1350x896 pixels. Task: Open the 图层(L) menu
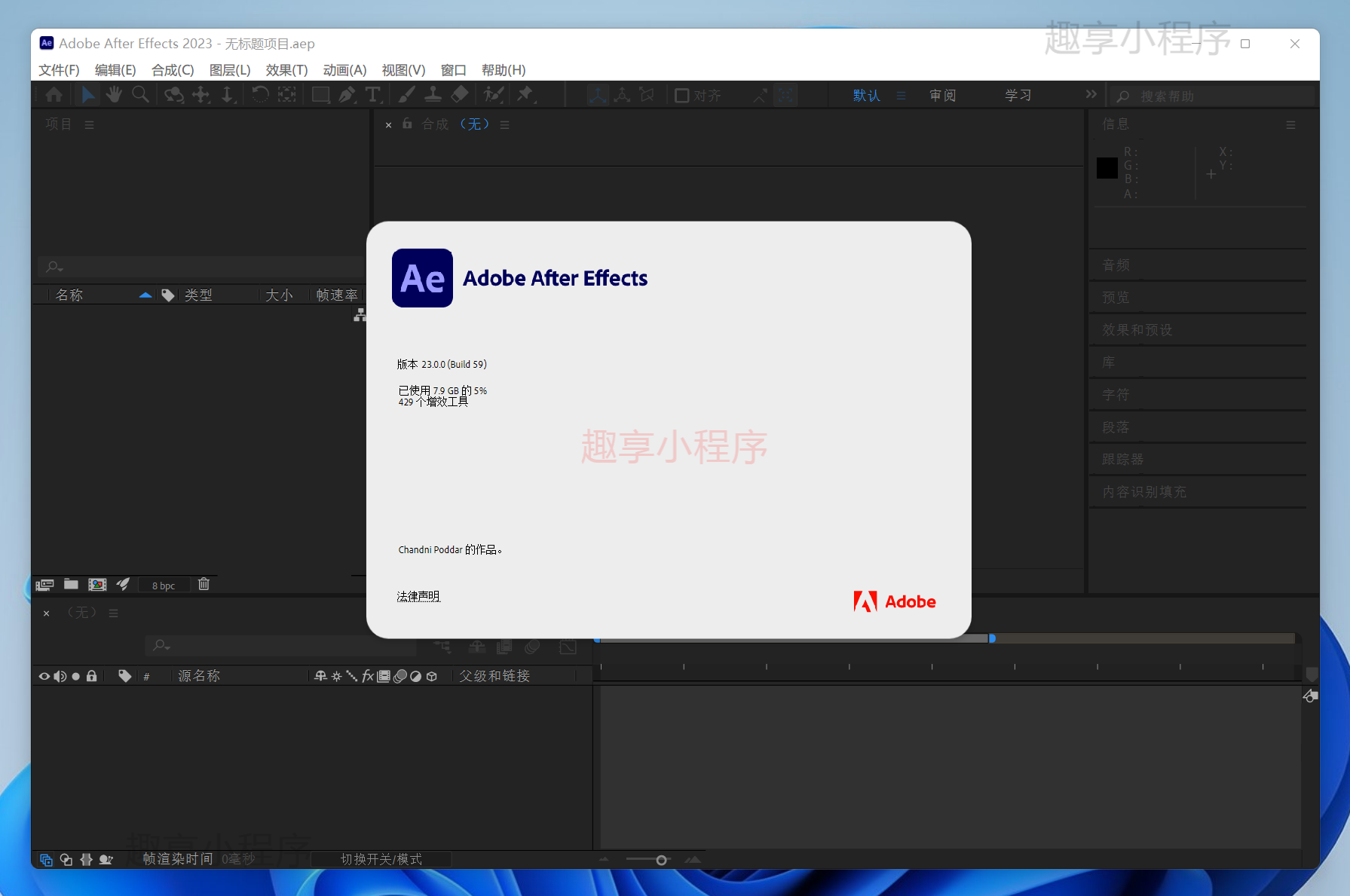(230, 70)
